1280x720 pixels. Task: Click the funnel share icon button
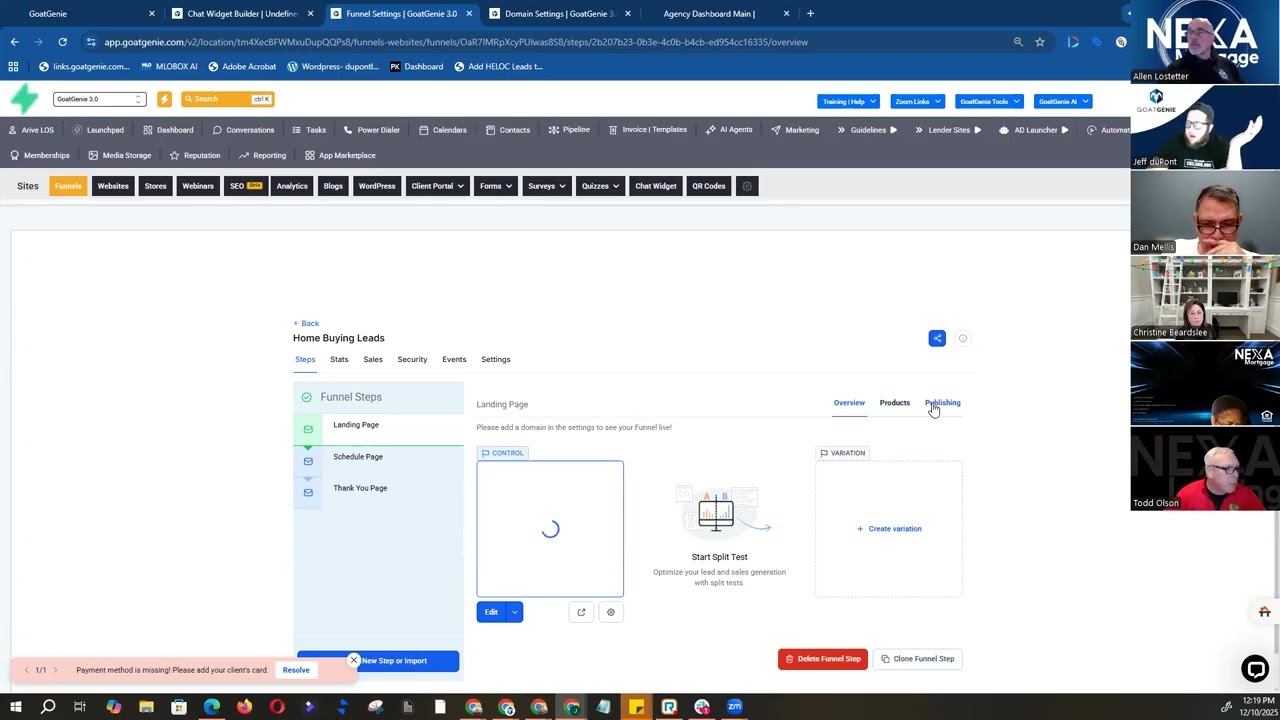(x=937, y=338)
